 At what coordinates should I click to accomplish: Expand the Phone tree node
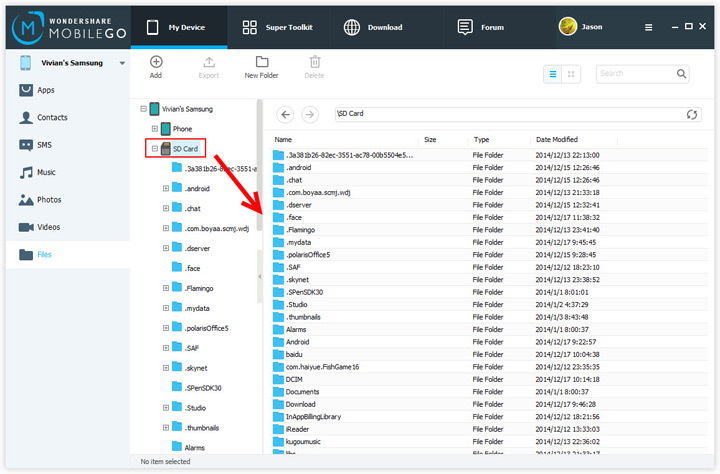(155, 129)
